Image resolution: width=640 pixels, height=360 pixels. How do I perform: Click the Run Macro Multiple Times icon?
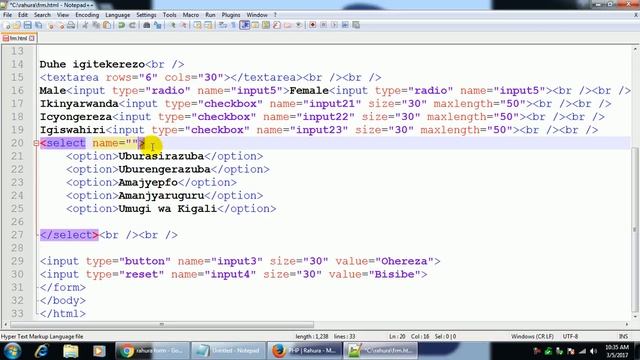click(x=345, y=25)
